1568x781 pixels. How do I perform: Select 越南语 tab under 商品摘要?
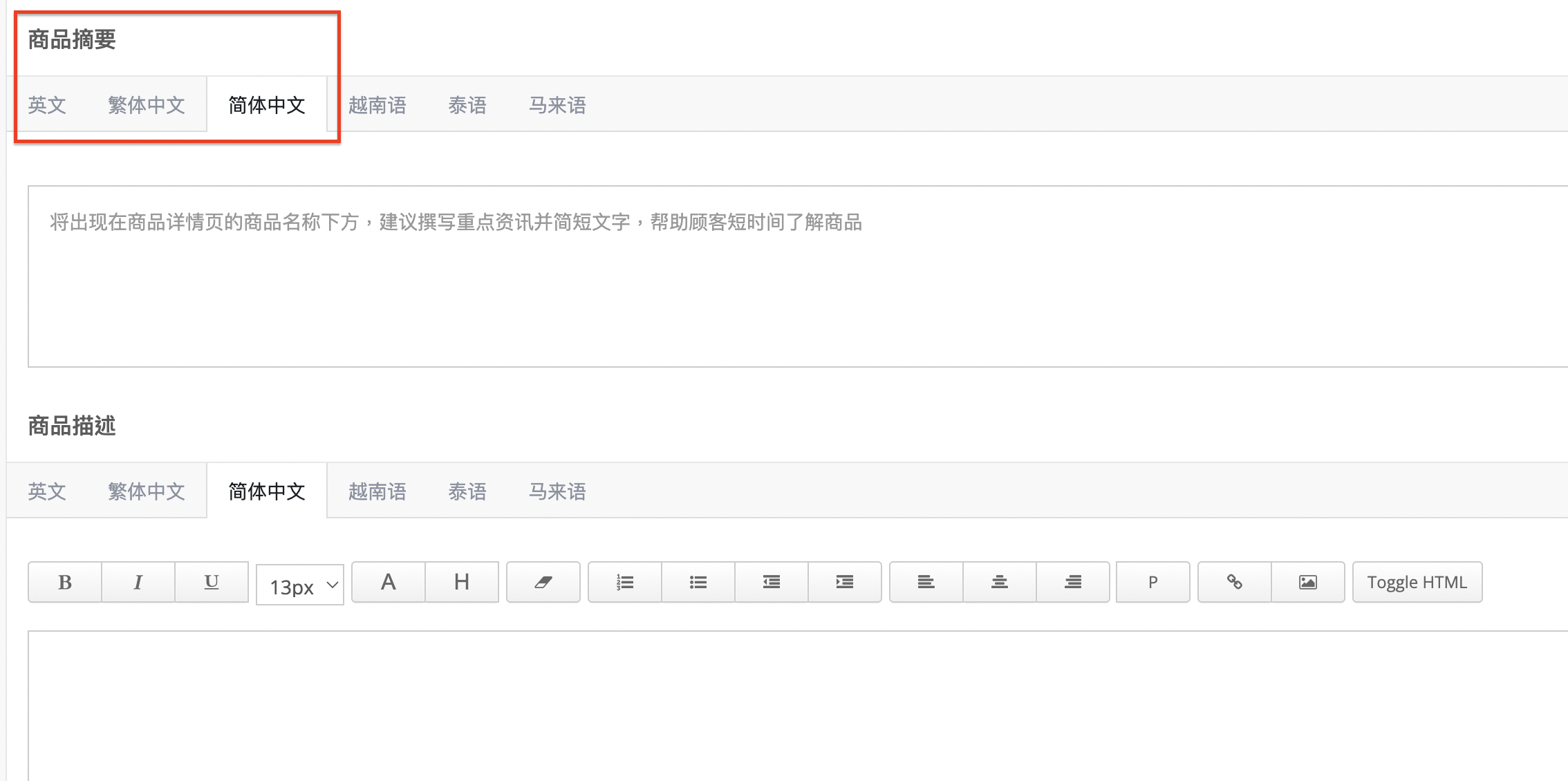pyautogui.click(x=377, y=105)
